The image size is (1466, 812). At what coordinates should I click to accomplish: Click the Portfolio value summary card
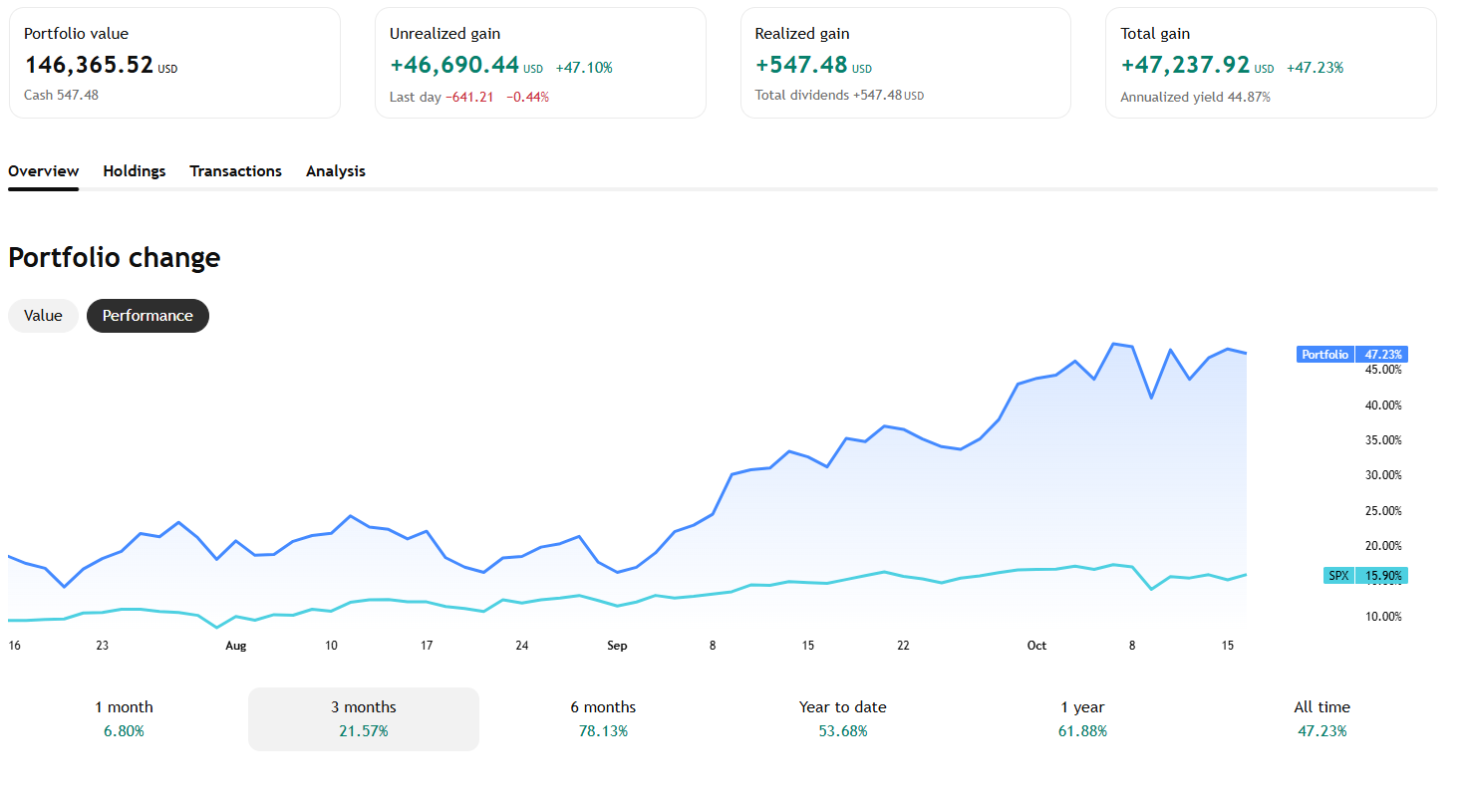[x=174, y=64]
